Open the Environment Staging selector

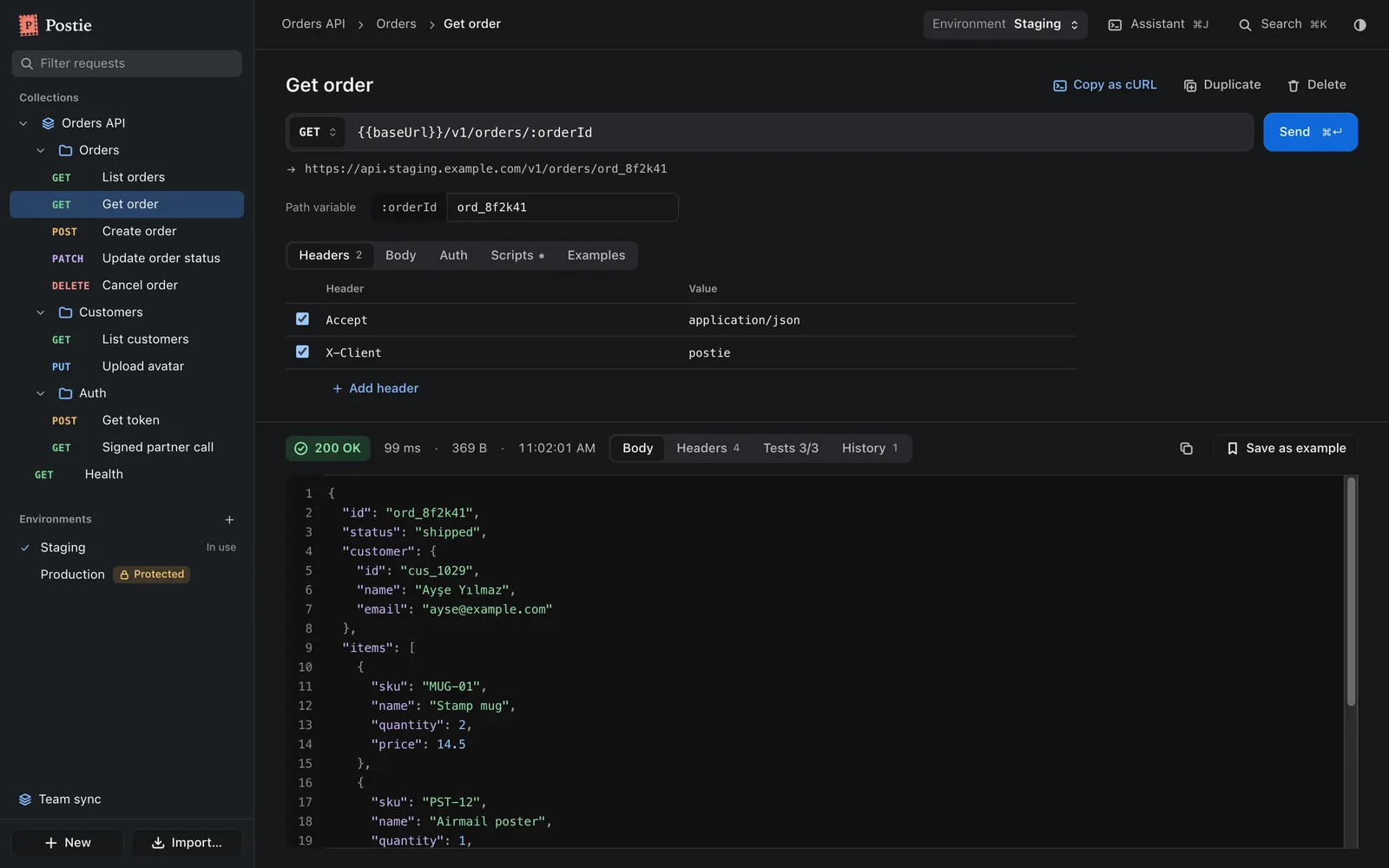coord(1005,24)
